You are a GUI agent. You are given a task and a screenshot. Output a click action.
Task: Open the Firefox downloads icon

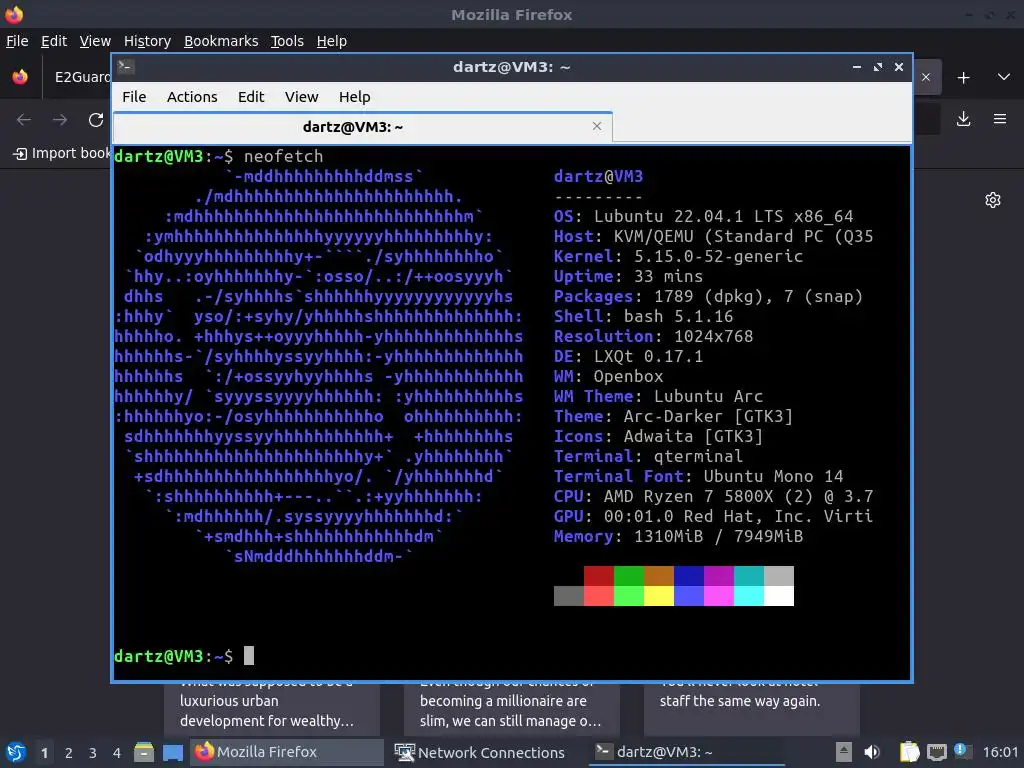click(963, 119)
